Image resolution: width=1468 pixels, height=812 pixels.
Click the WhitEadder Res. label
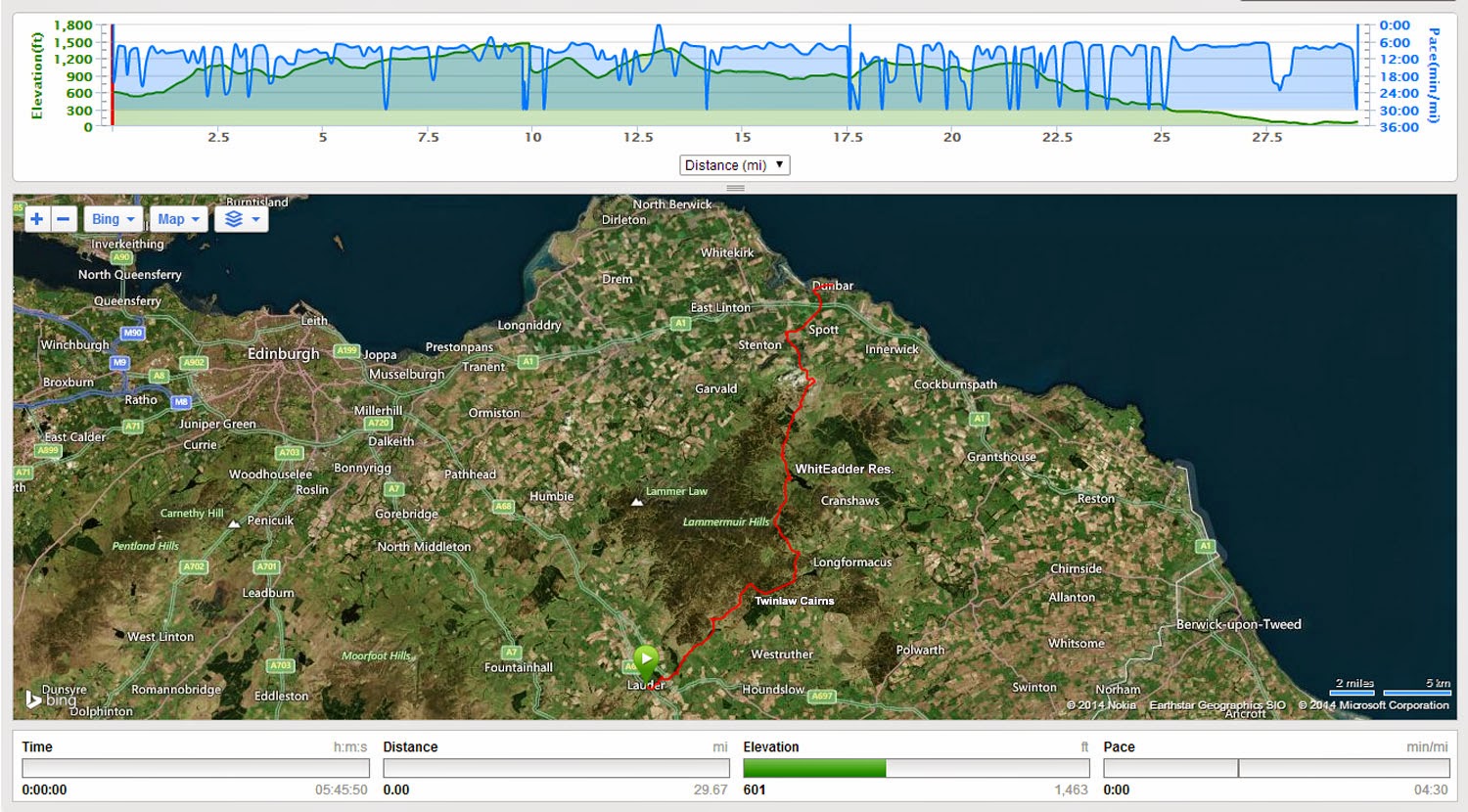click(x=844, y=469)
